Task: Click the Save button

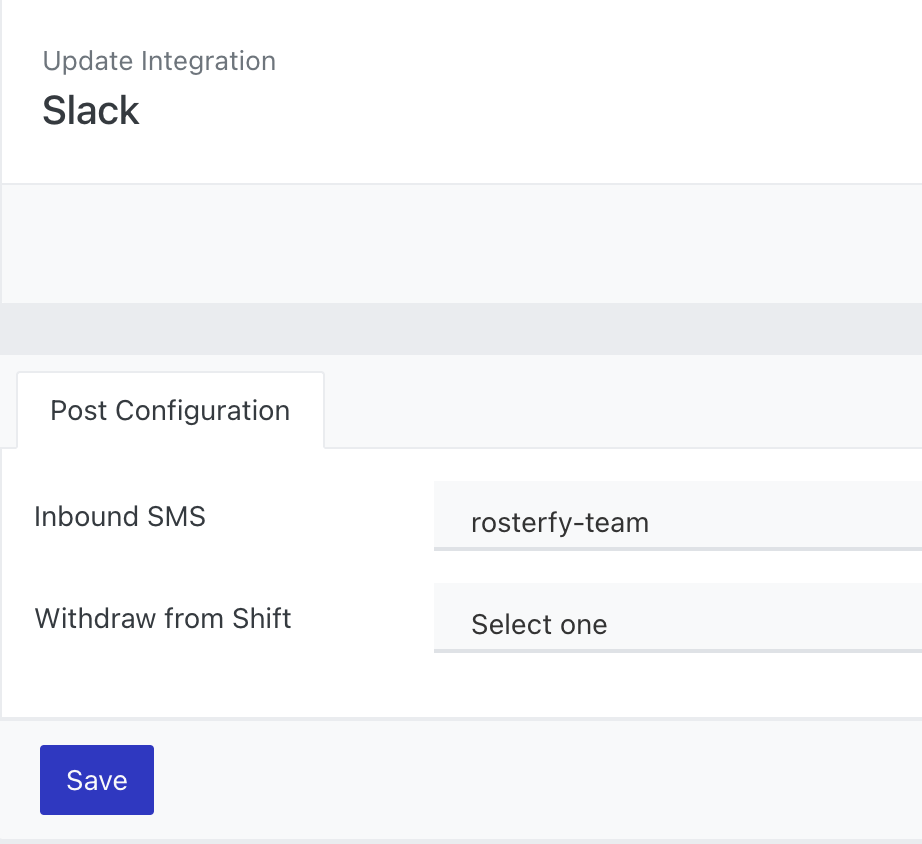Action: tap(97, 780)
